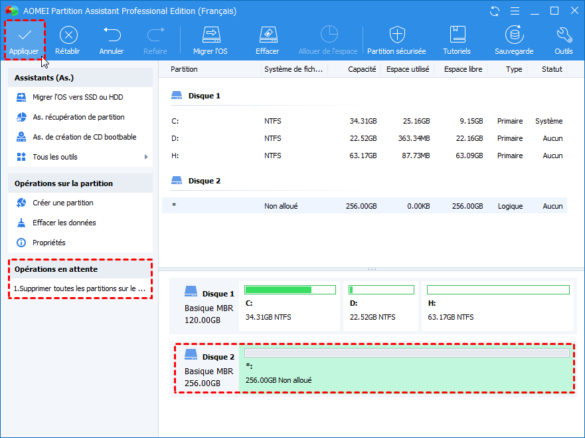The height and width of the screenshot is (438, 585).
Task: Open the hamburger menu in title bar
Action: (x=515, y=11)
